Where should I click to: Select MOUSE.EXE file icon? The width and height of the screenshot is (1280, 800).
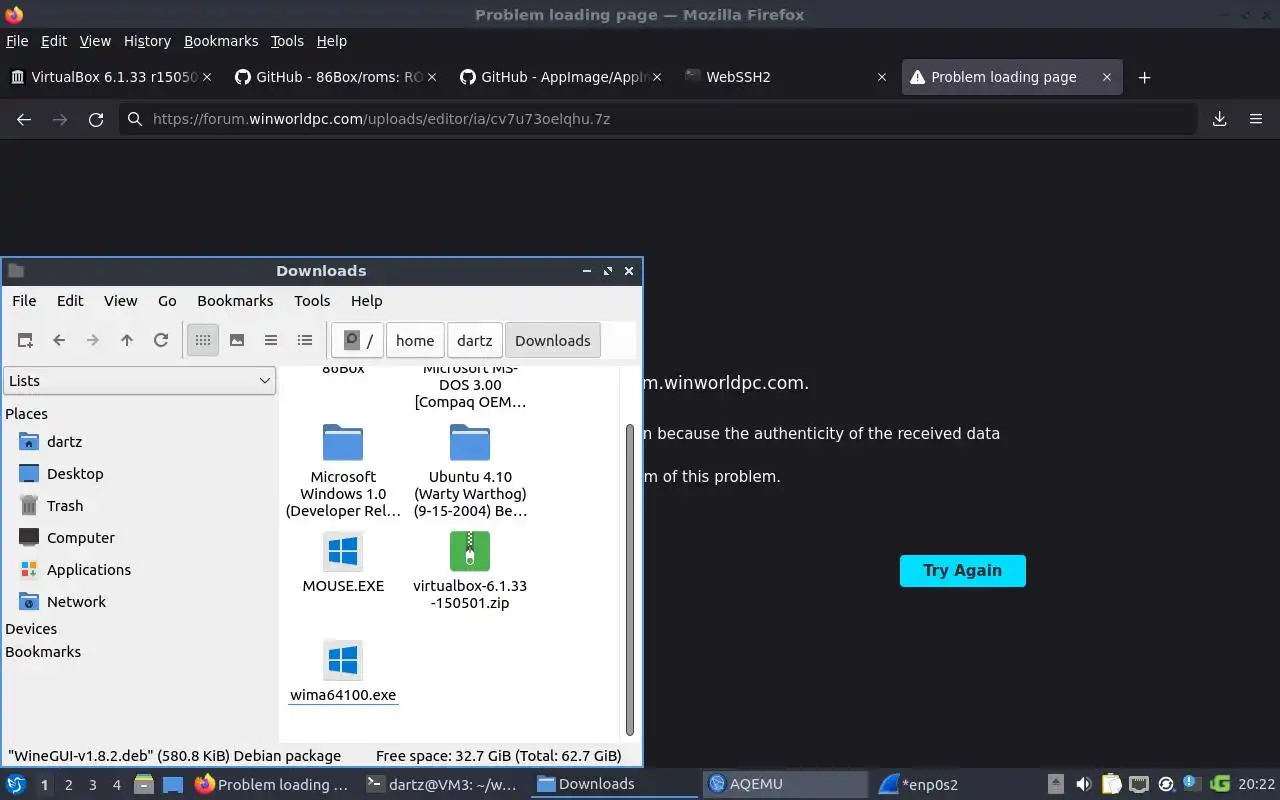point(343,551)
